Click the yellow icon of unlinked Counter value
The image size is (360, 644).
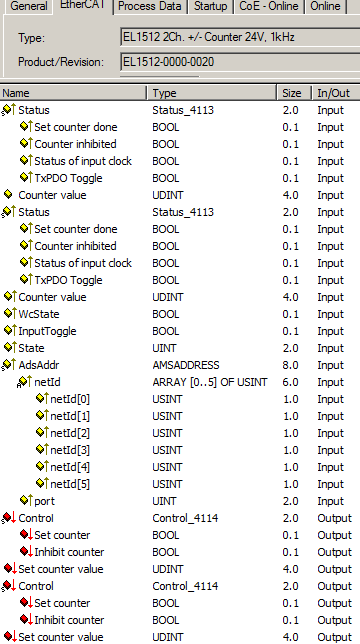point(8,195)
